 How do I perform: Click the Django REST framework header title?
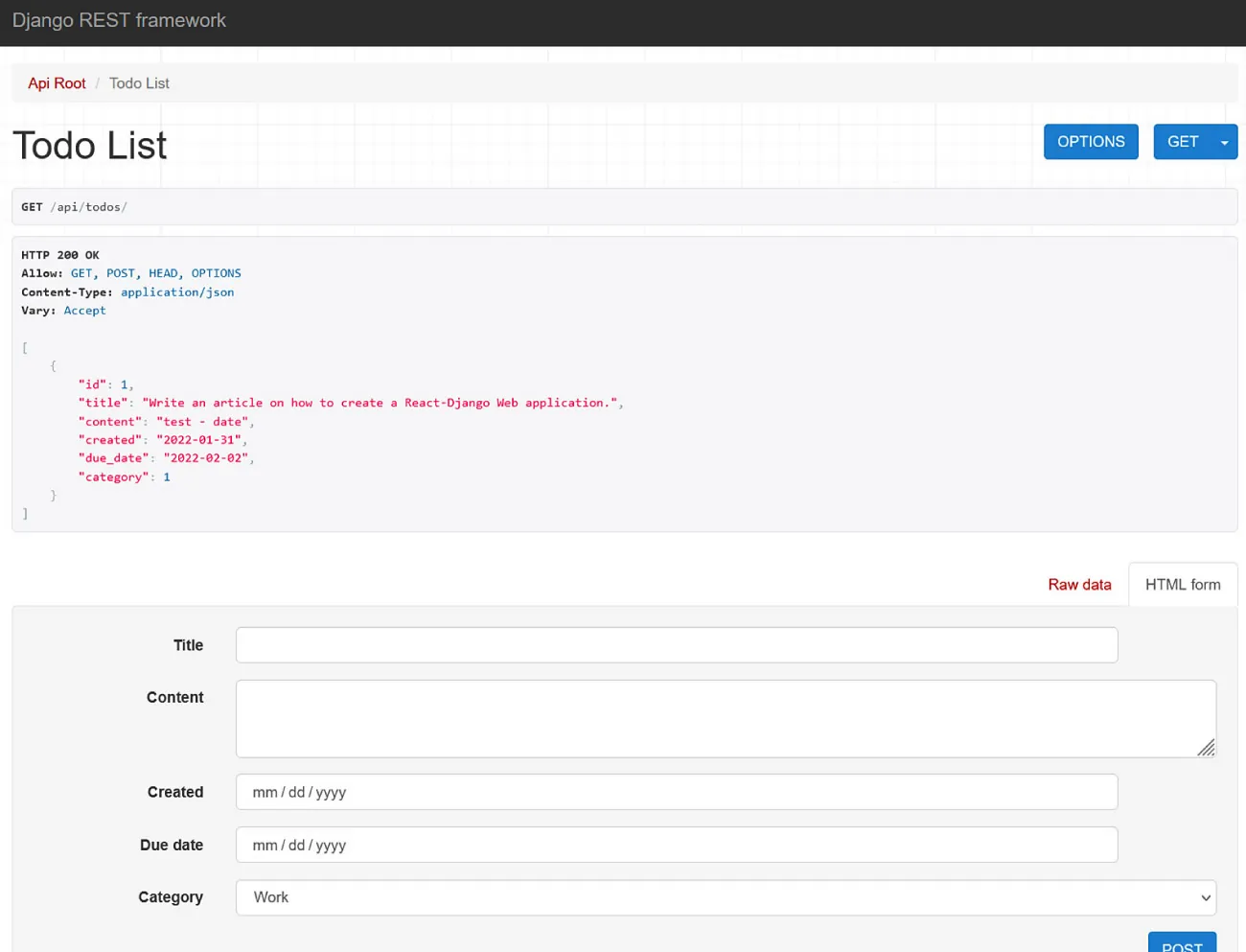119,20
